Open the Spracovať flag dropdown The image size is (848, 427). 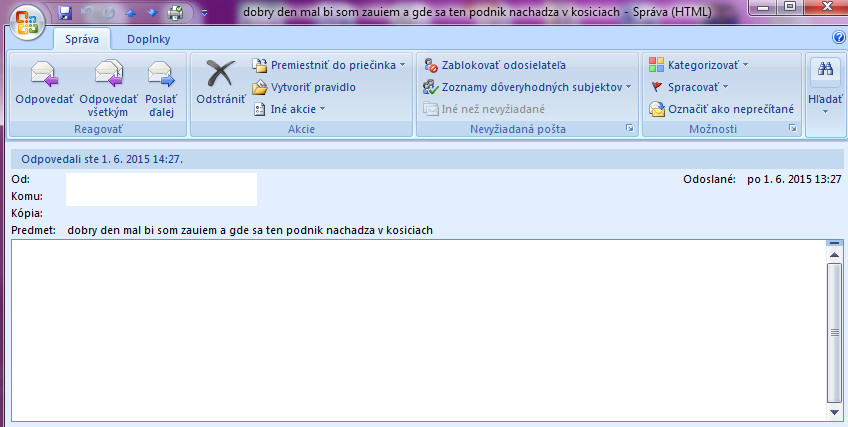tap(689, 87)
